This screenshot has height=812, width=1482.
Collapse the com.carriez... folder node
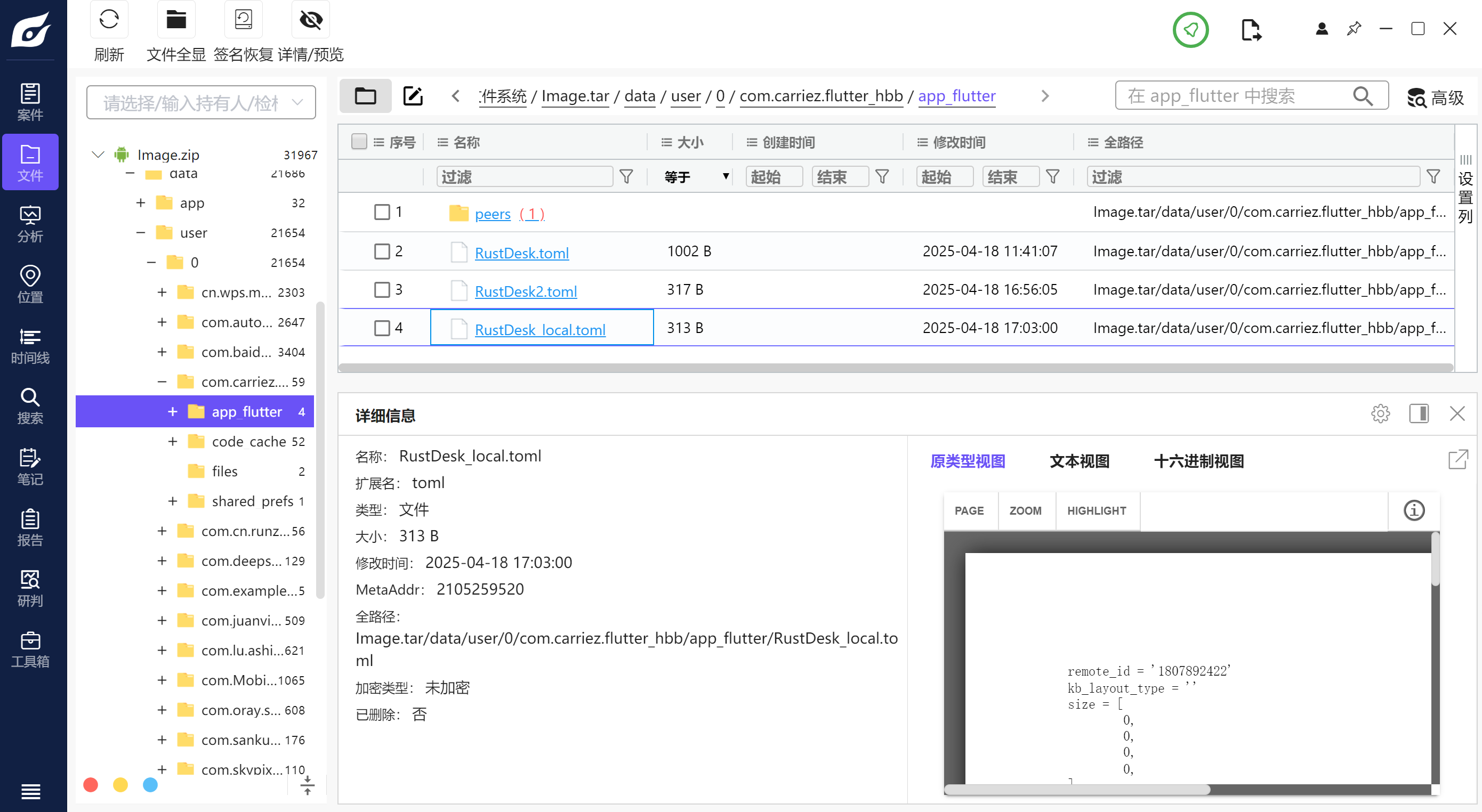click(x=162, y=381)
